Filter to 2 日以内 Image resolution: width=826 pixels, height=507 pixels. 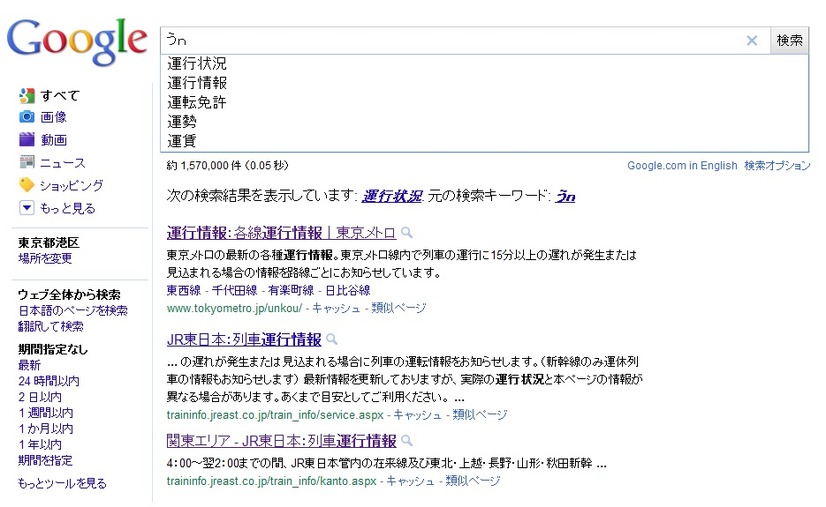click(40, 397)
